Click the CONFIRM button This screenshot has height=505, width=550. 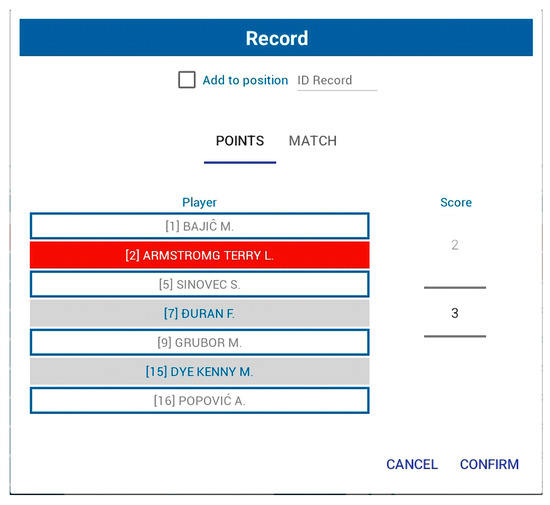tap(489, 464)
